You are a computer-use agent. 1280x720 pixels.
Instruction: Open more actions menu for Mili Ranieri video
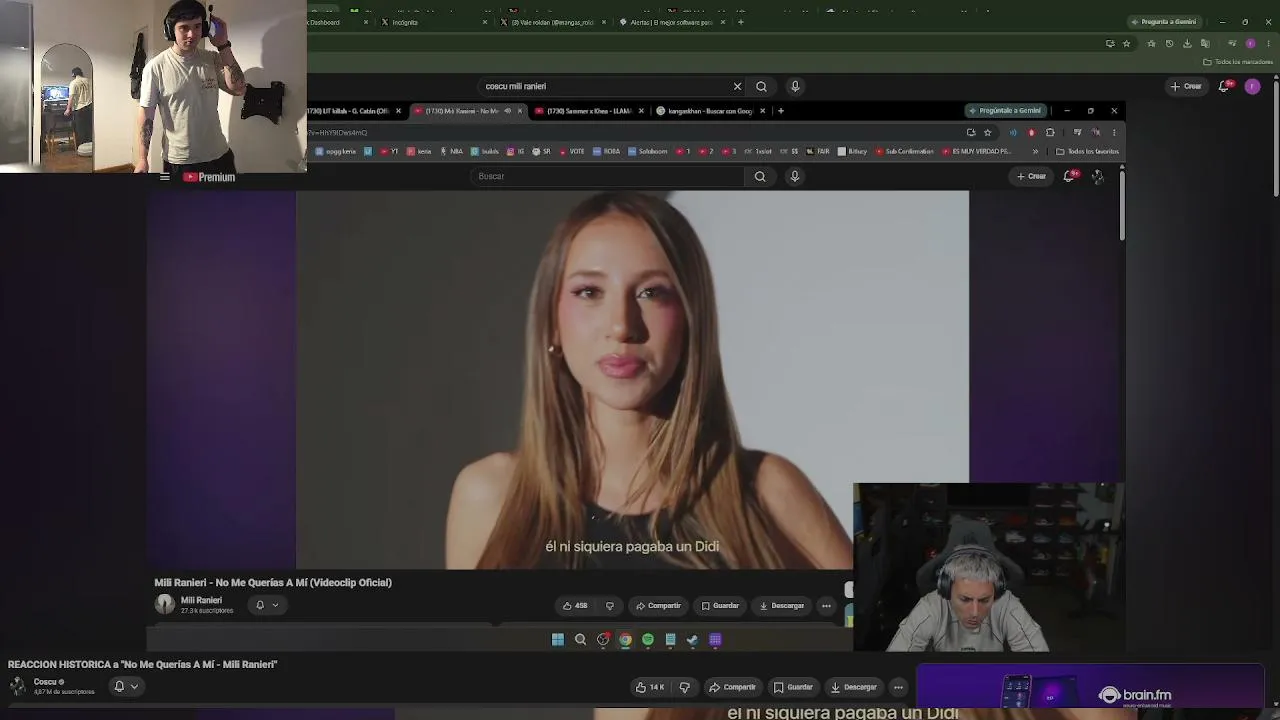tap(826, 606)
